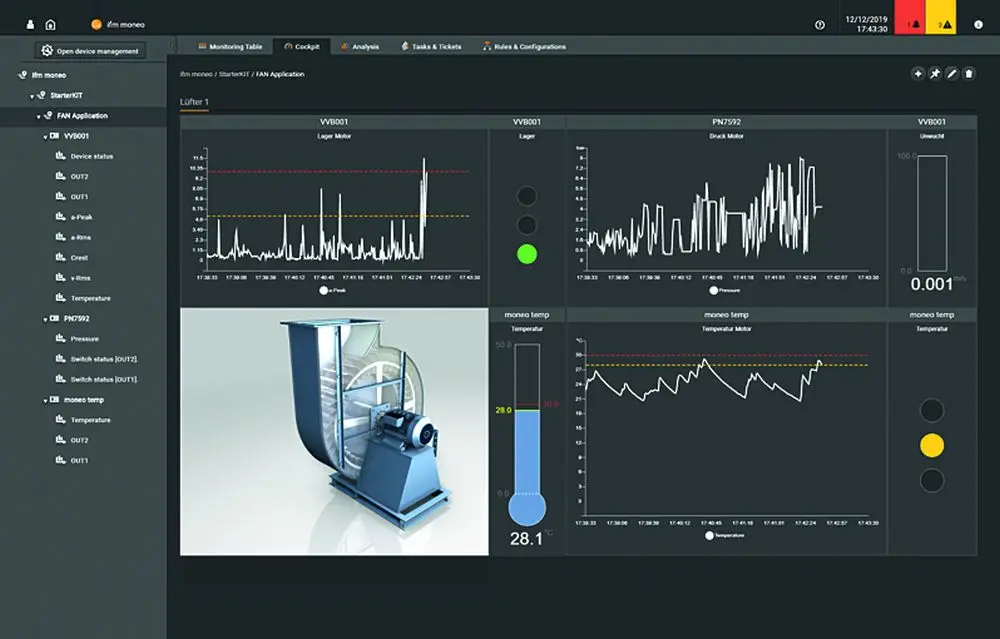Click the info icon in top-right corner

click(978, 24)
